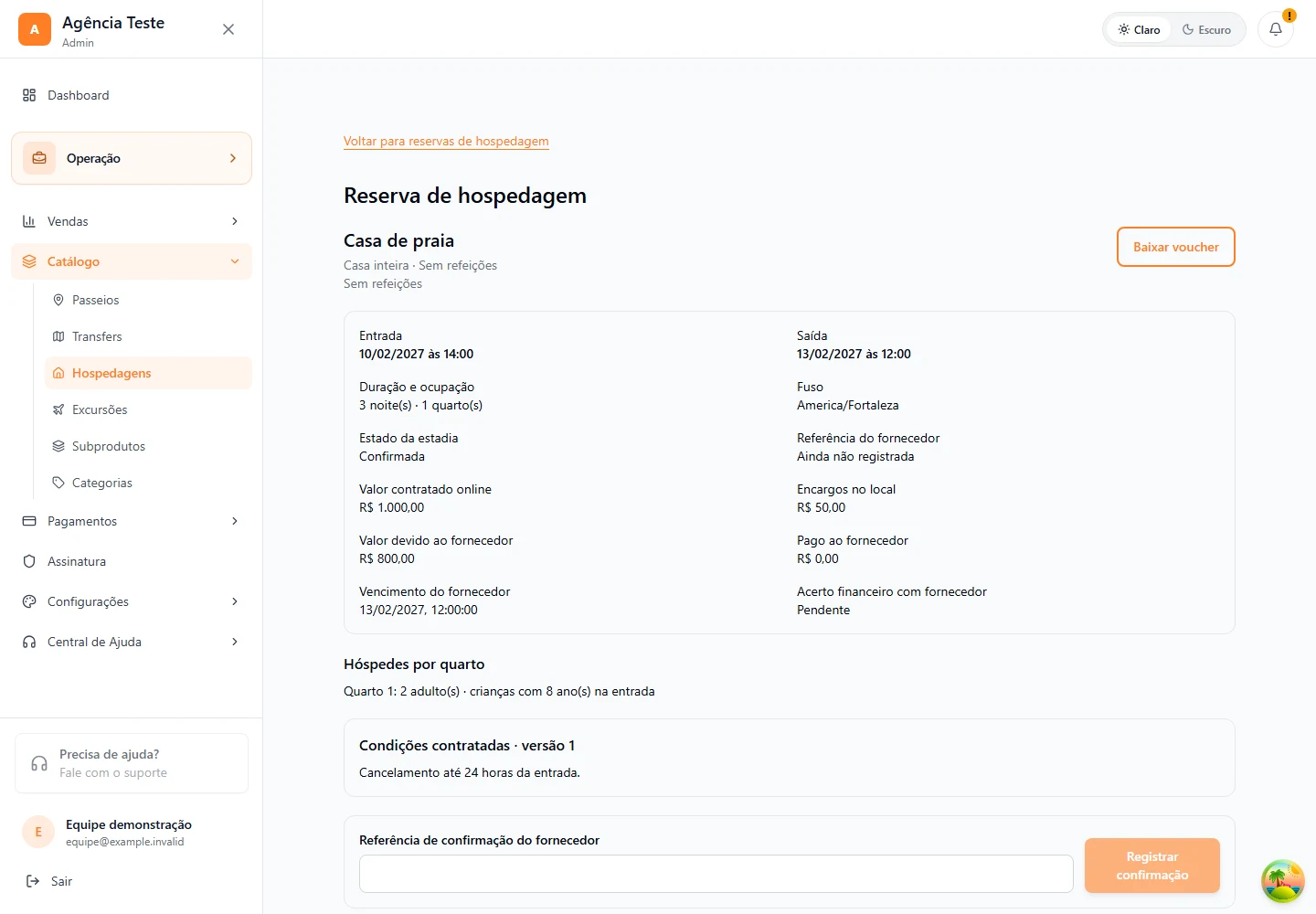Click the Excursões airplane icon
This screenshot has height=914, width=1316.
58,409
